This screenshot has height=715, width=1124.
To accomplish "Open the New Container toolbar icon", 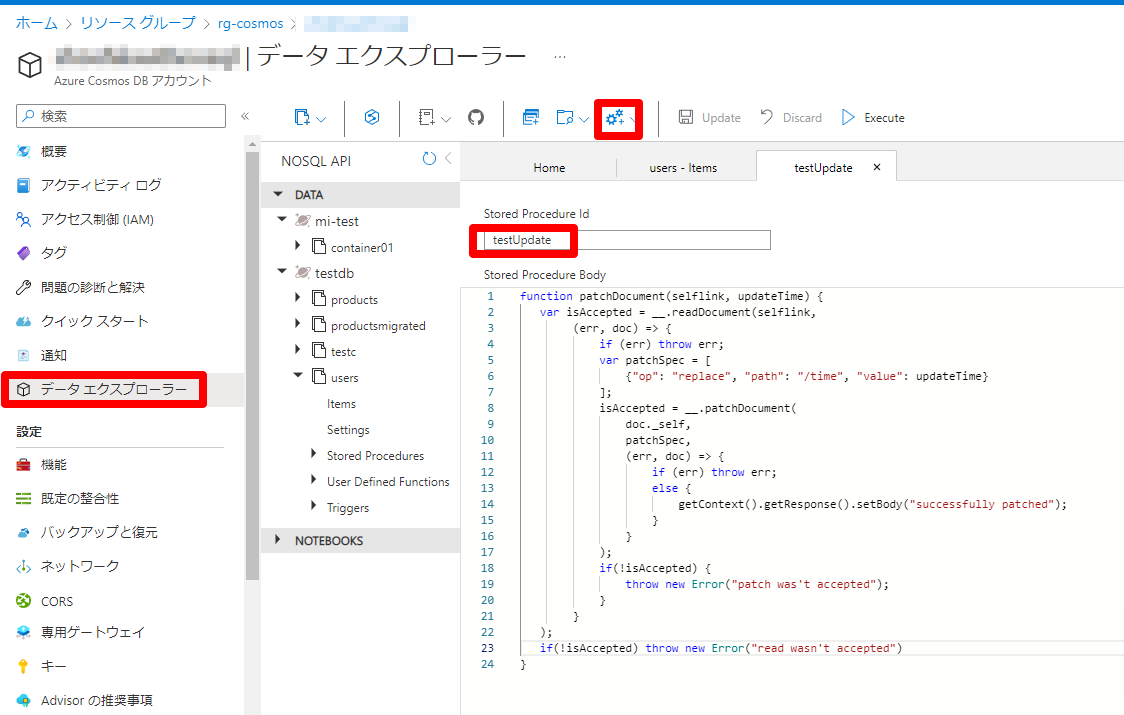I will coord(303,118).
